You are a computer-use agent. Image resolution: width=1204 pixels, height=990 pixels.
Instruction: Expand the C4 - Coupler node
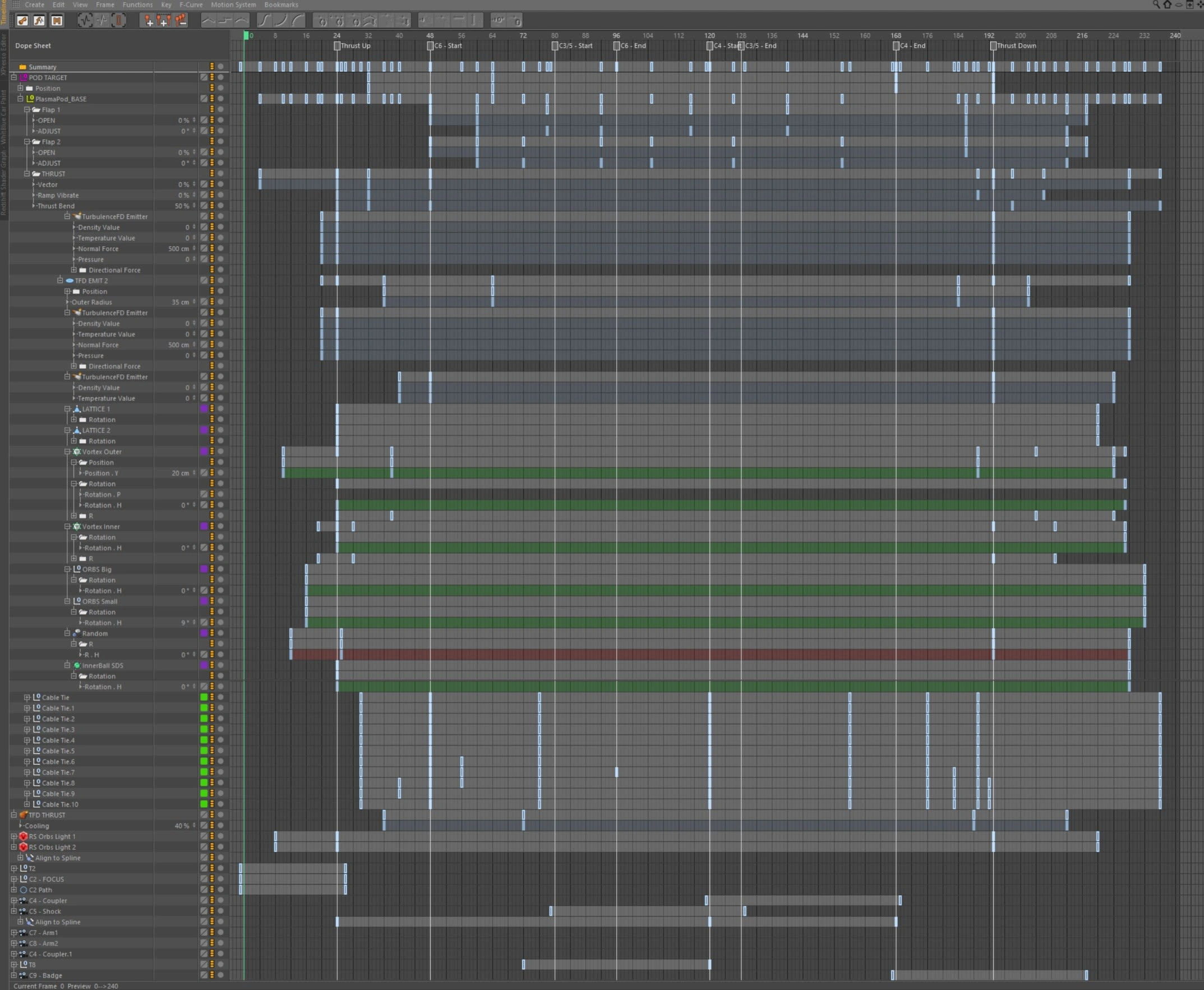tap(14, 900)
